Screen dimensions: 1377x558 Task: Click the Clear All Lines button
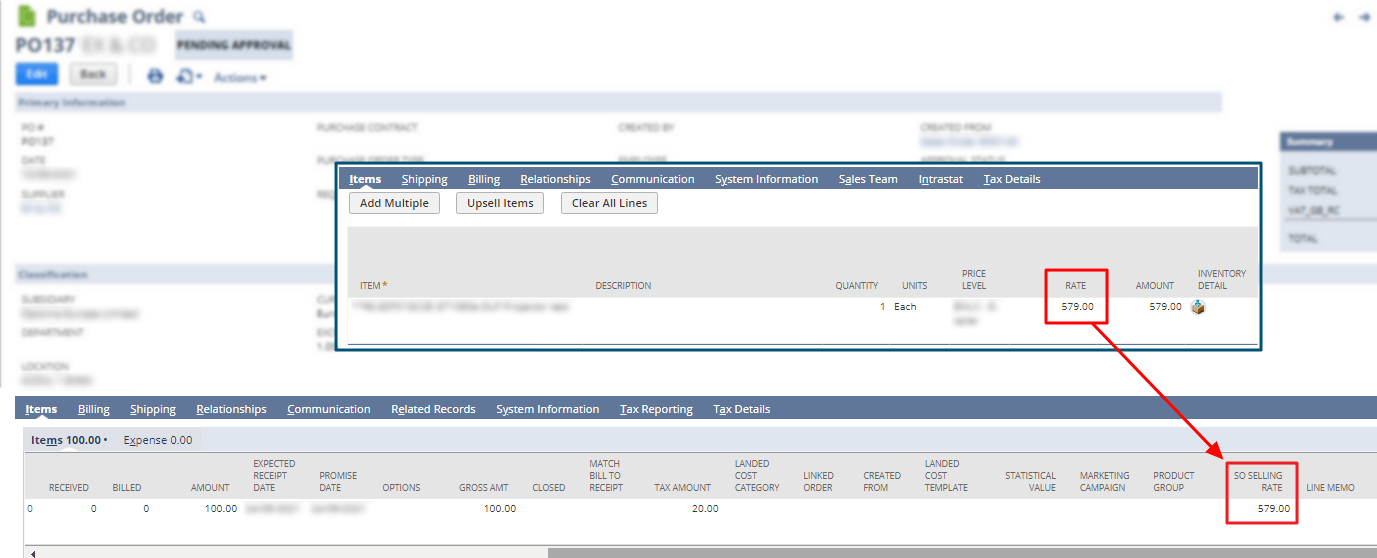pyautogui.click(x=609, y=203)
